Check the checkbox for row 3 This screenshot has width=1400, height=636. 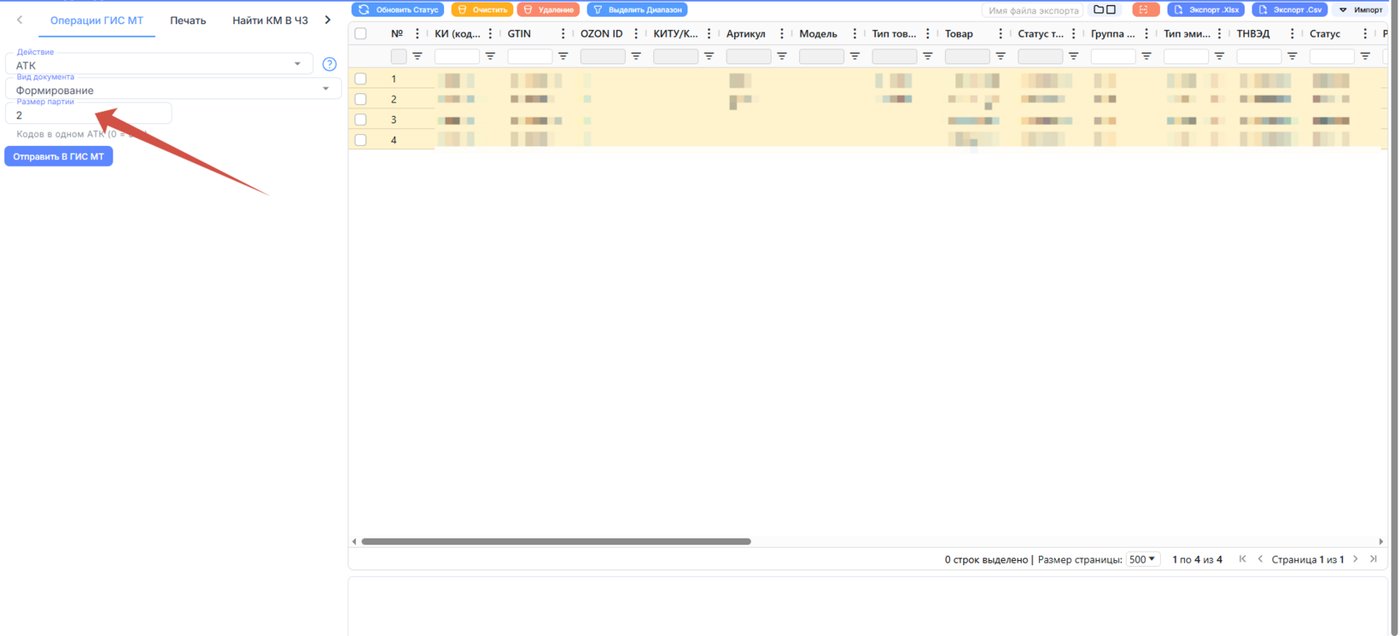pos(361,119)
